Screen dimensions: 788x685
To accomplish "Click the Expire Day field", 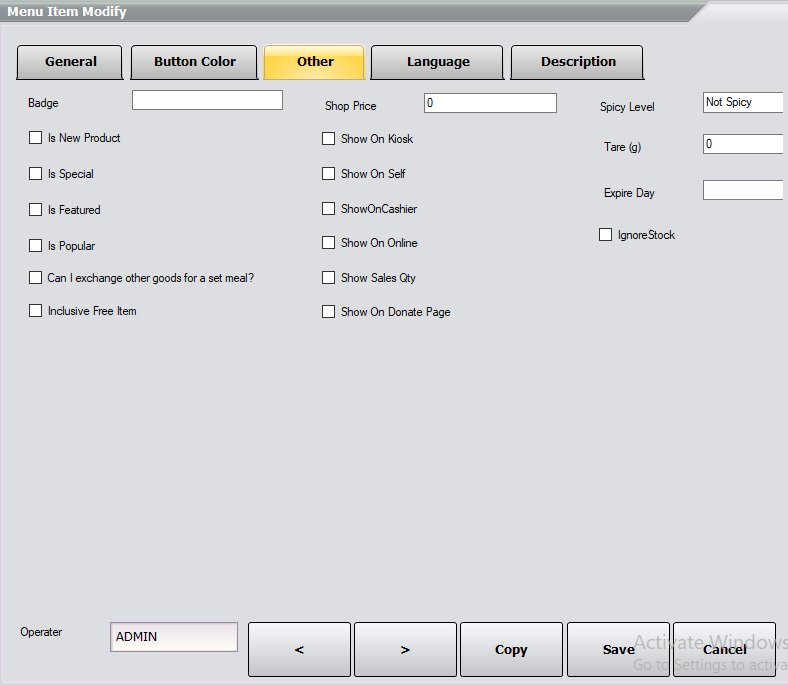I will click(744, 190).
